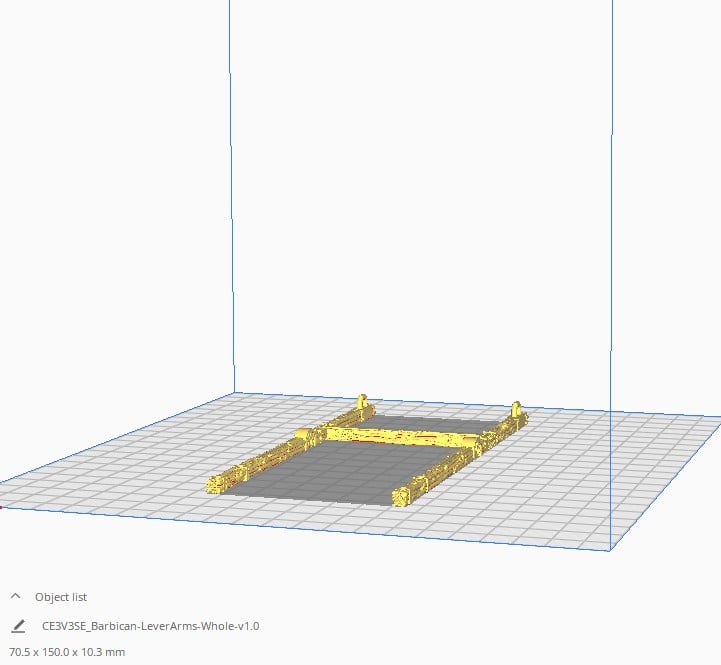
Task: Click the 70.5 x 150.0 x 10.3 mm dimensions
Action: tap(68, 652)
